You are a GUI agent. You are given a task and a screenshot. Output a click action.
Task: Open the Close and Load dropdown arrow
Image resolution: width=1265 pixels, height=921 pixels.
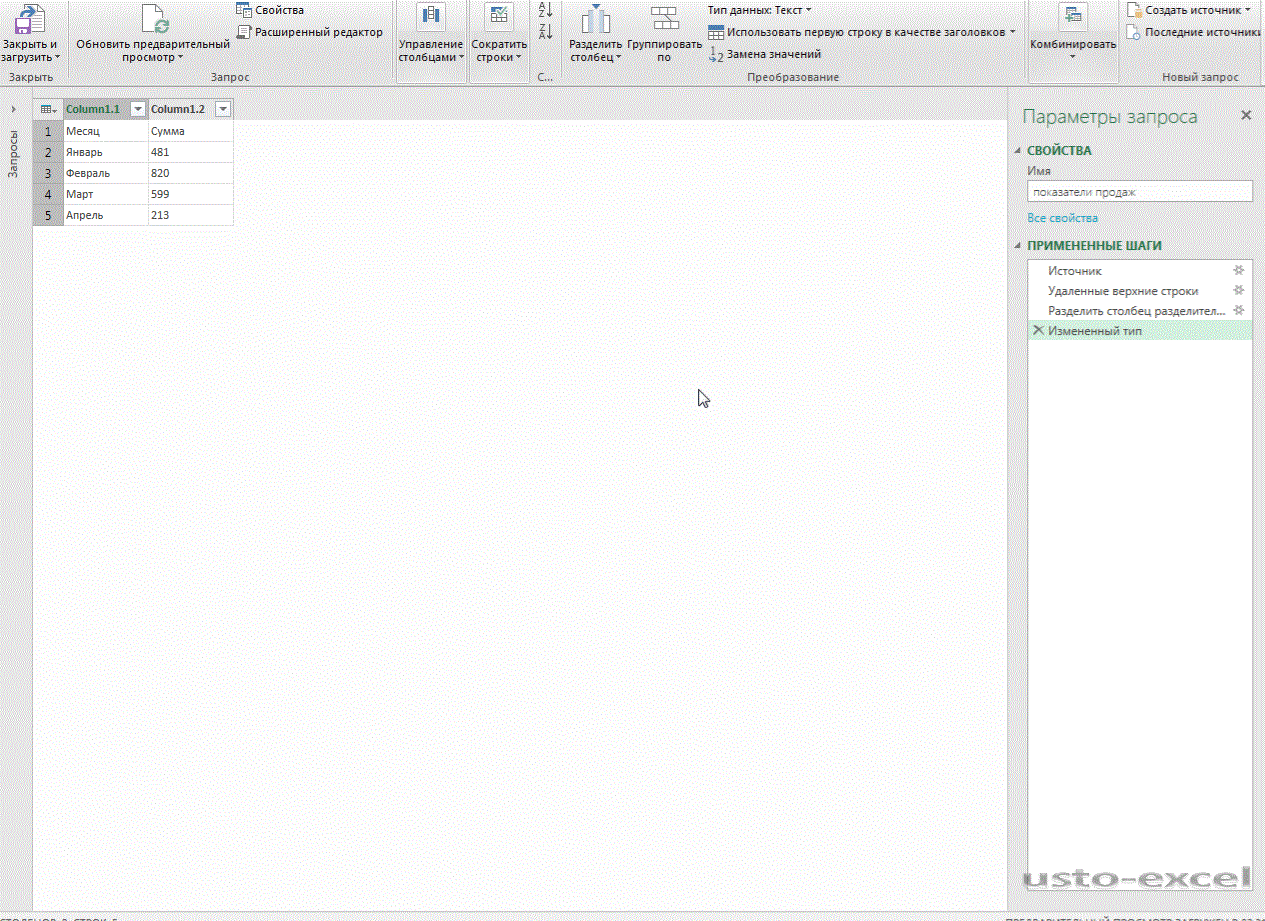click(57, 58)
